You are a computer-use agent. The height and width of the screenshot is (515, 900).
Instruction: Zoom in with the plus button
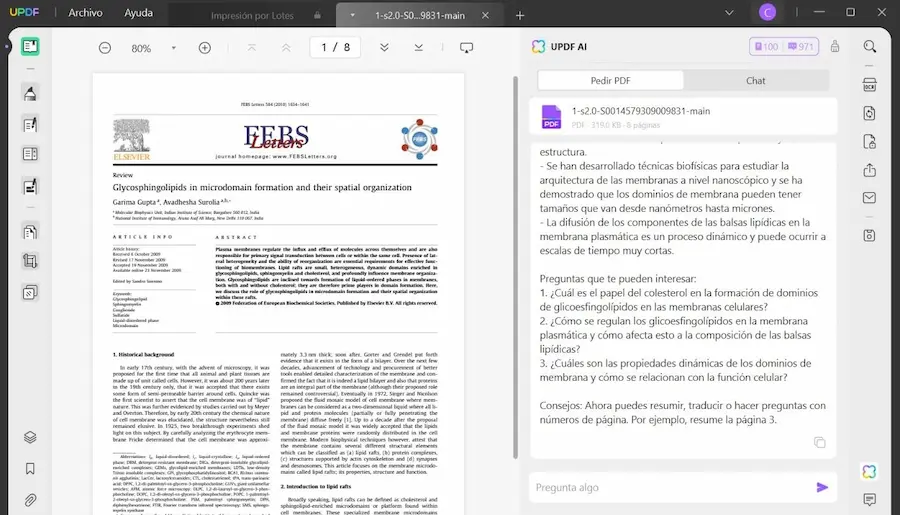[204, 48]
